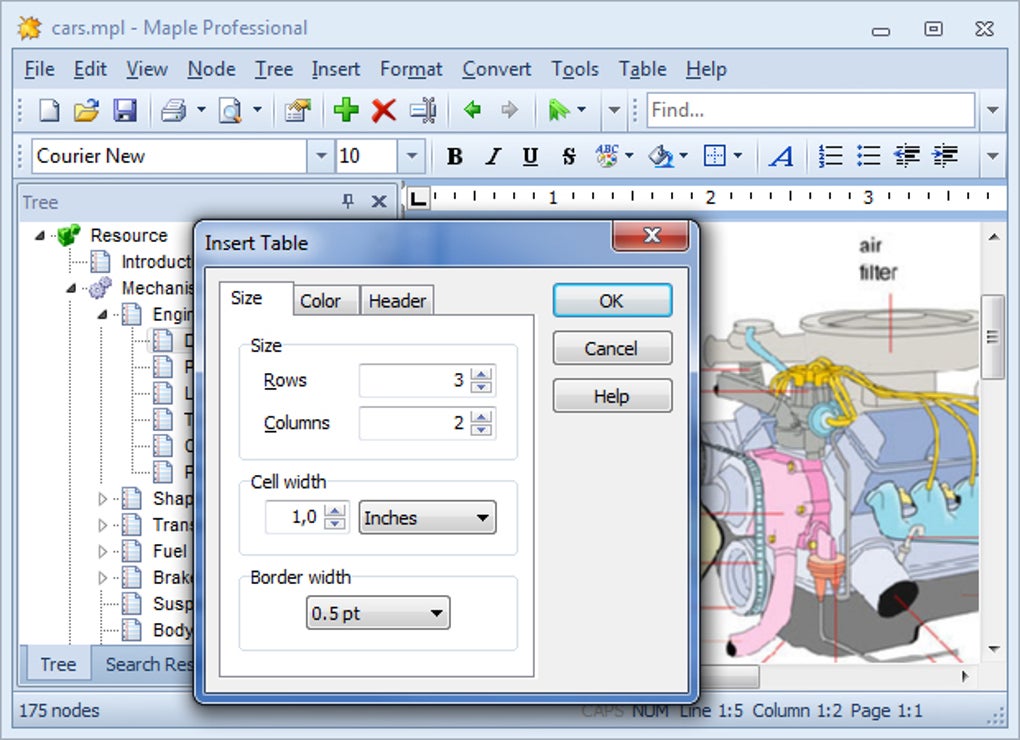Go forward with the gray right arrow
1020x740 pixels.
pyautogui.click(x=510, y=110)
